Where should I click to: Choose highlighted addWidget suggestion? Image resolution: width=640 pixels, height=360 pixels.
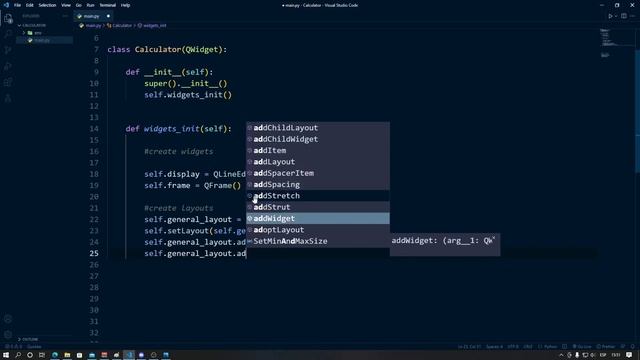pos(318,218)
